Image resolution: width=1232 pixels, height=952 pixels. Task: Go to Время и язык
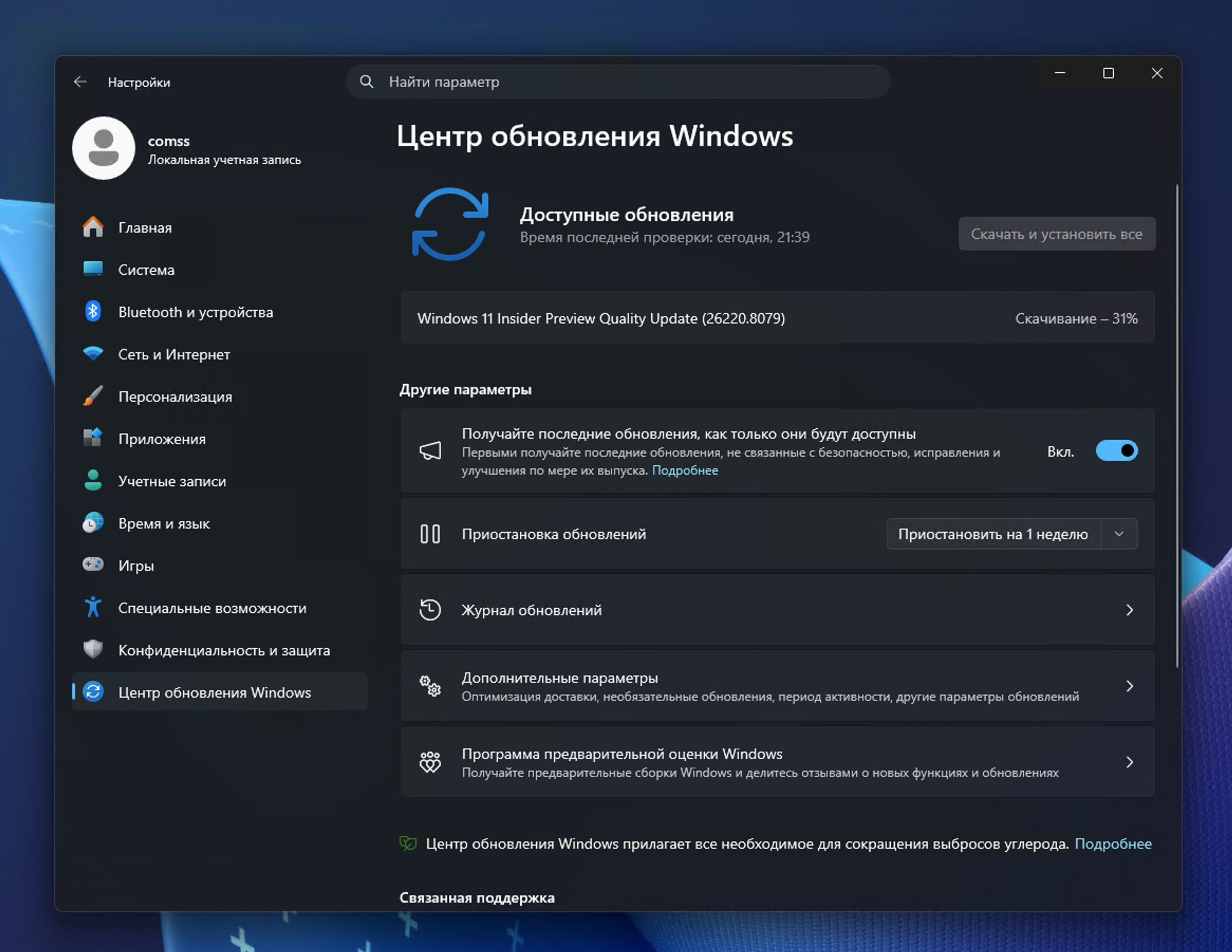tap(220, 524)
